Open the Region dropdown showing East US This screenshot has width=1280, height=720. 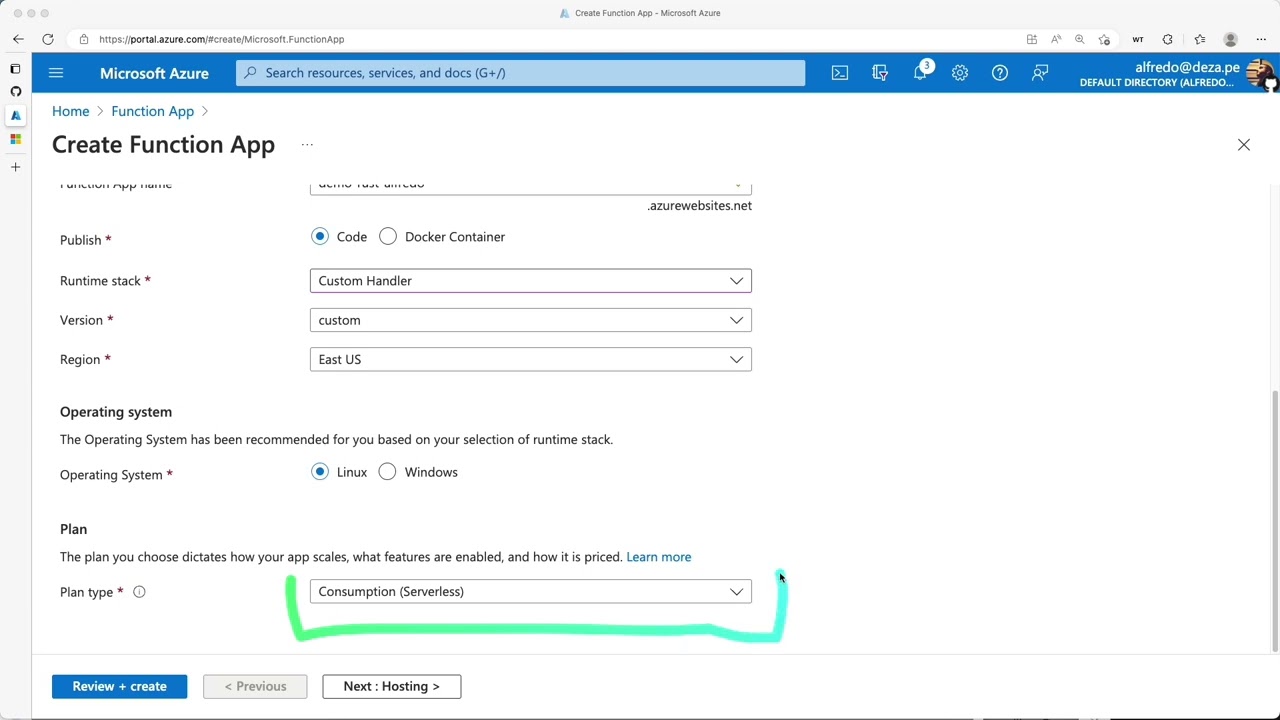[x=531, y=359]
